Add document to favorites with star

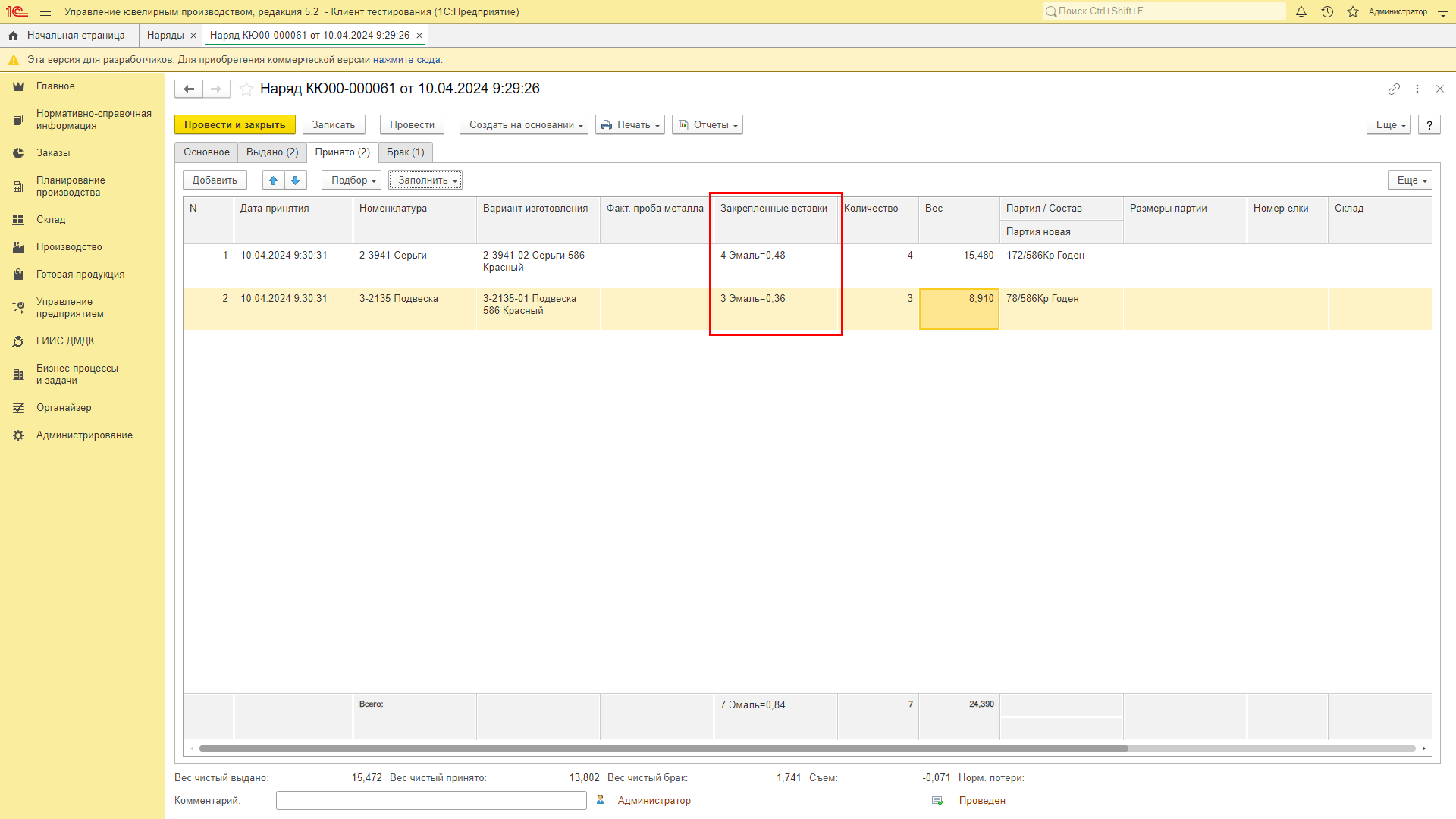246,89
